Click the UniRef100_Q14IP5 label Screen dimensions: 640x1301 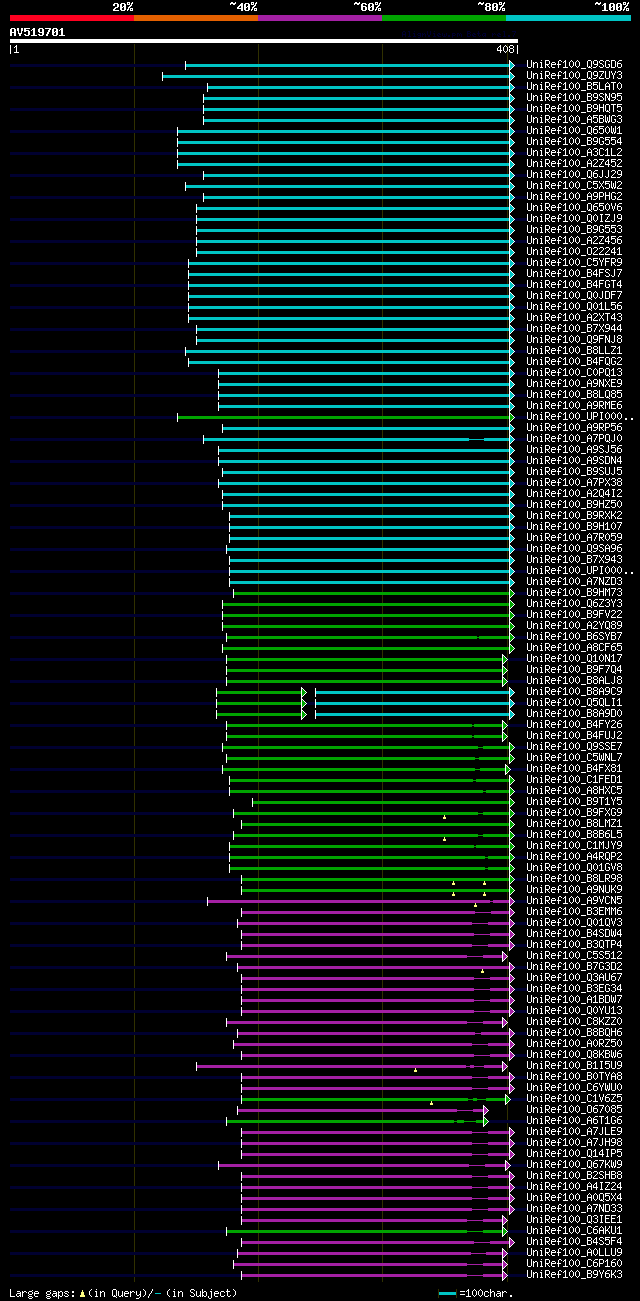574,1154
